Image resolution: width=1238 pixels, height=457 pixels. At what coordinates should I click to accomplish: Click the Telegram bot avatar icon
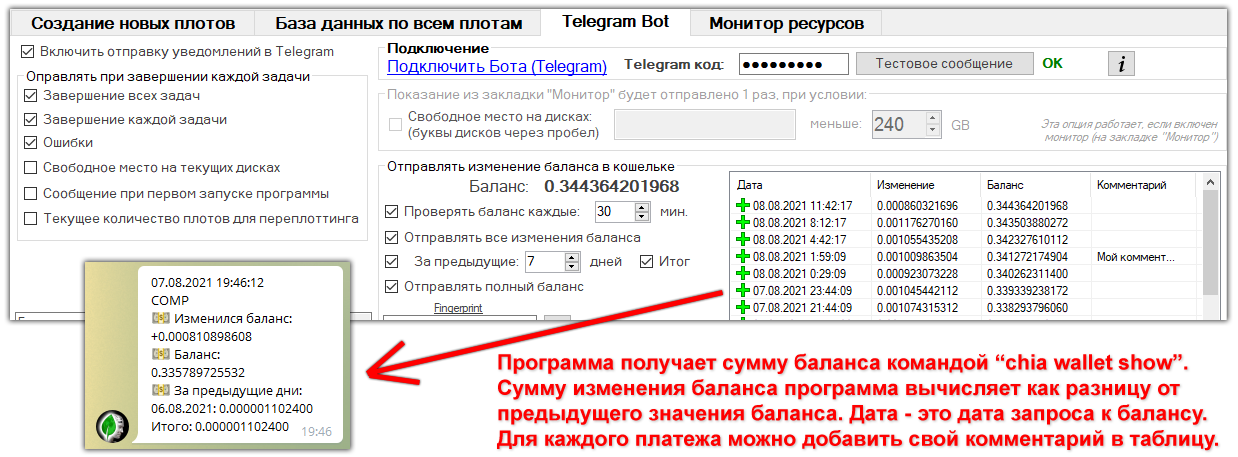coord(111,426)
